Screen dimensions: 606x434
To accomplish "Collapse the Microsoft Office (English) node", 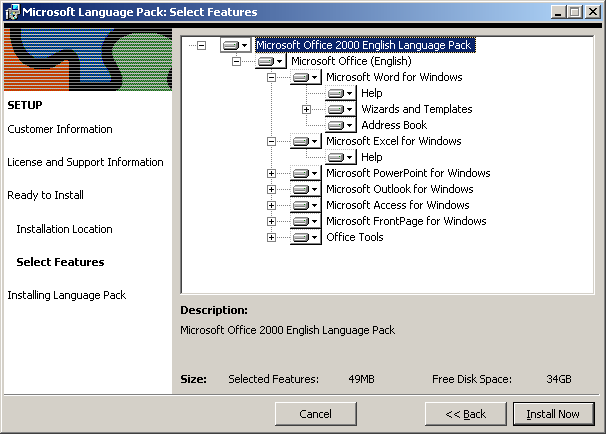I will pyautogui.click(x=236, y=61).
